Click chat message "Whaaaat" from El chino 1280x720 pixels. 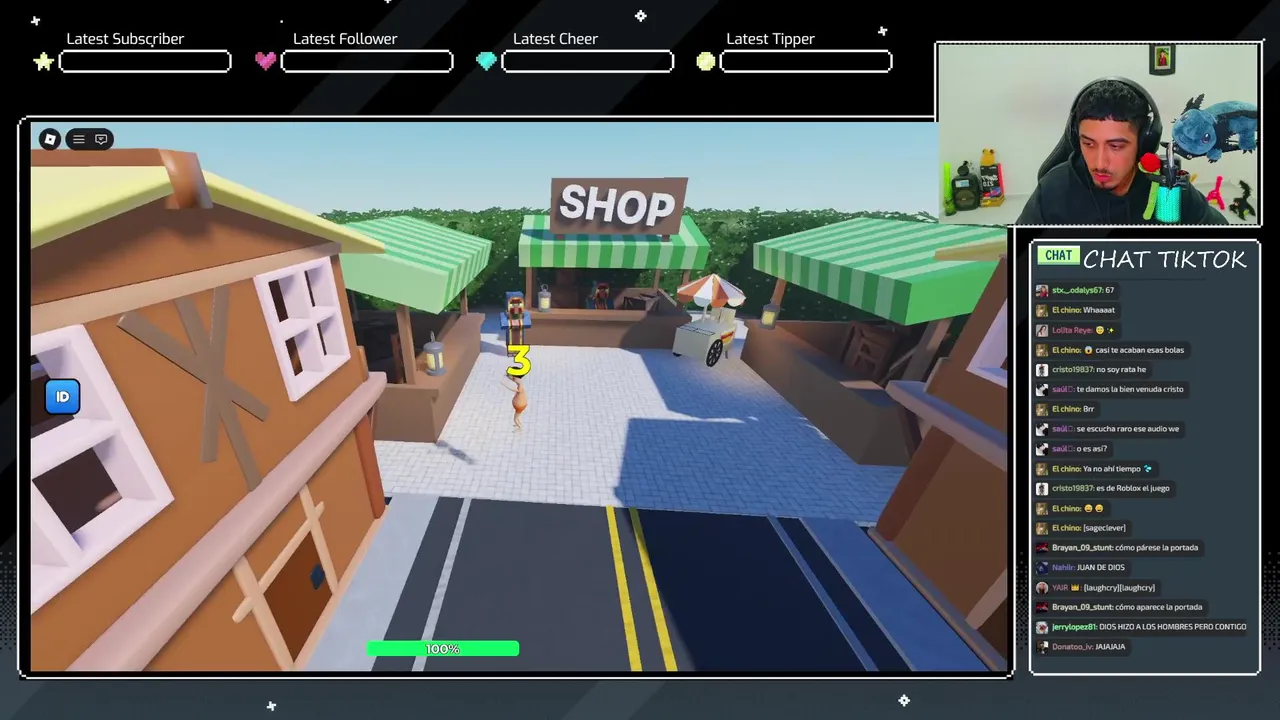(1099, 310)
